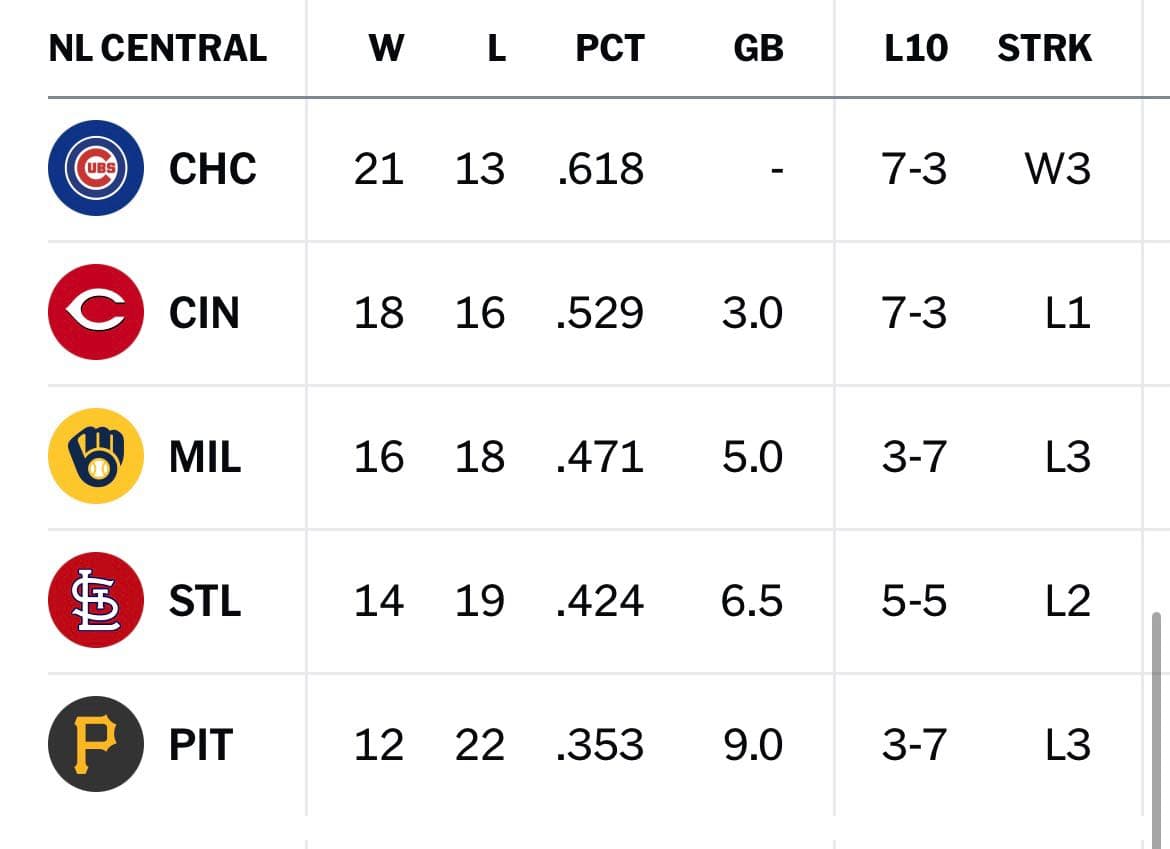
Task: Click the L10 column header
Action: pyautogui.click(x=915, y=48)
